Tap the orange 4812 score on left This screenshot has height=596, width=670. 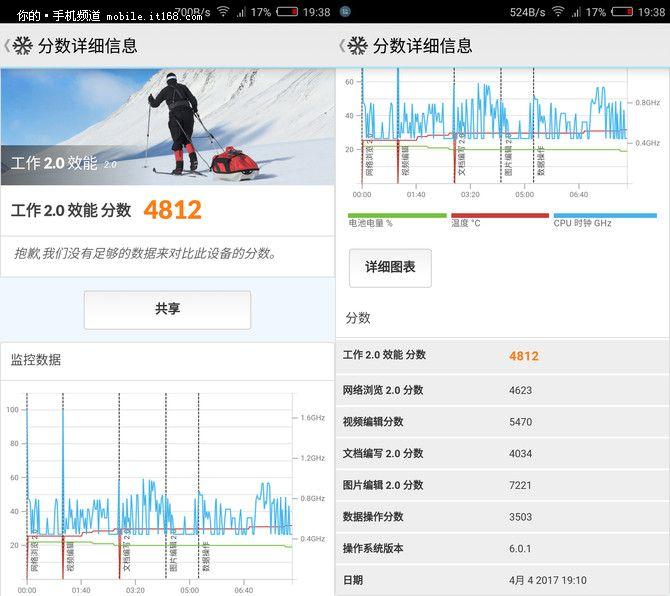click(x=173, y=210)
